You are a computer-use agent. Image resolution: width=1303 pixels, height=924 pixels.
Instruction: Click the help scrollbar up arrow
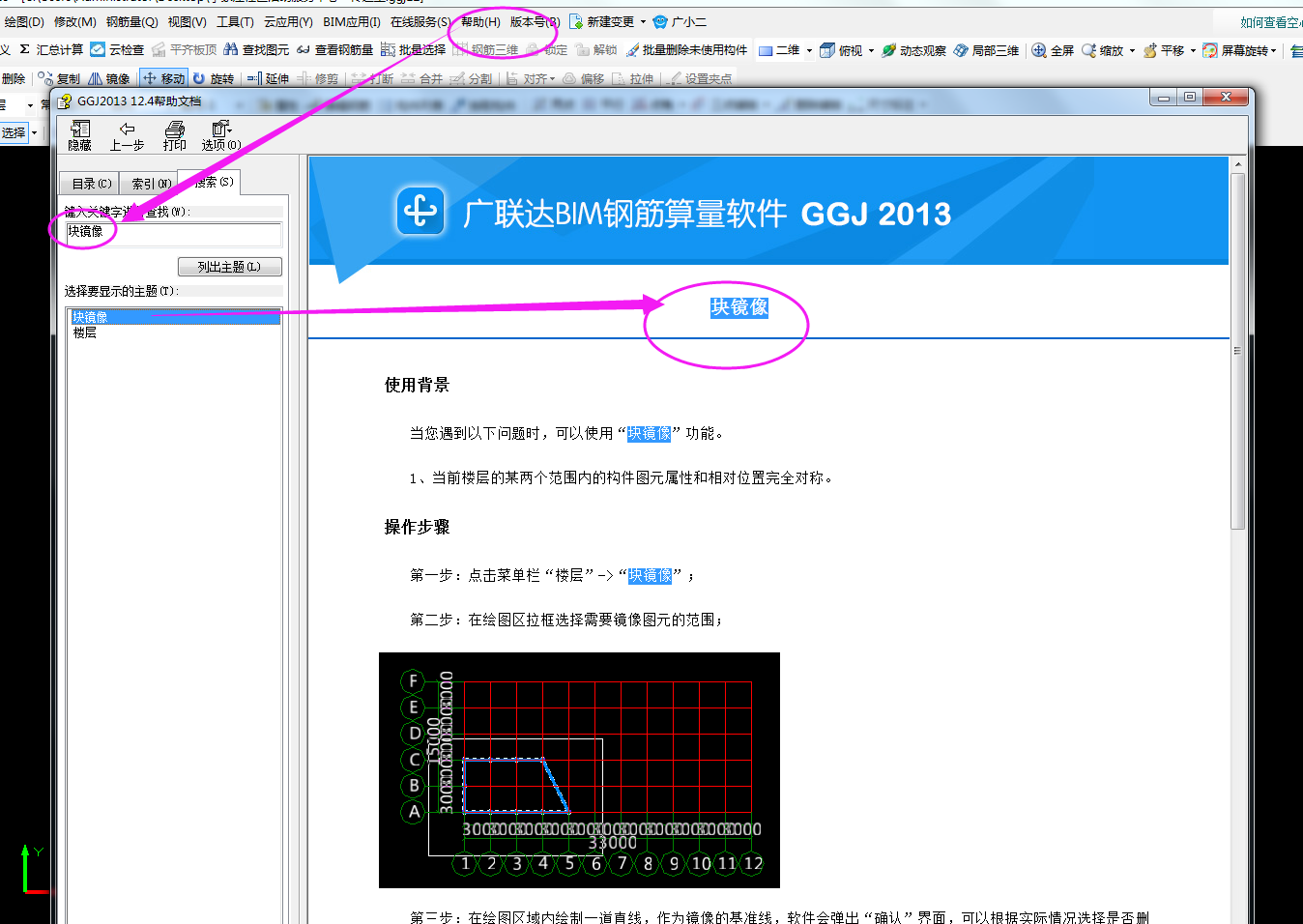[x=1237, y=165]
